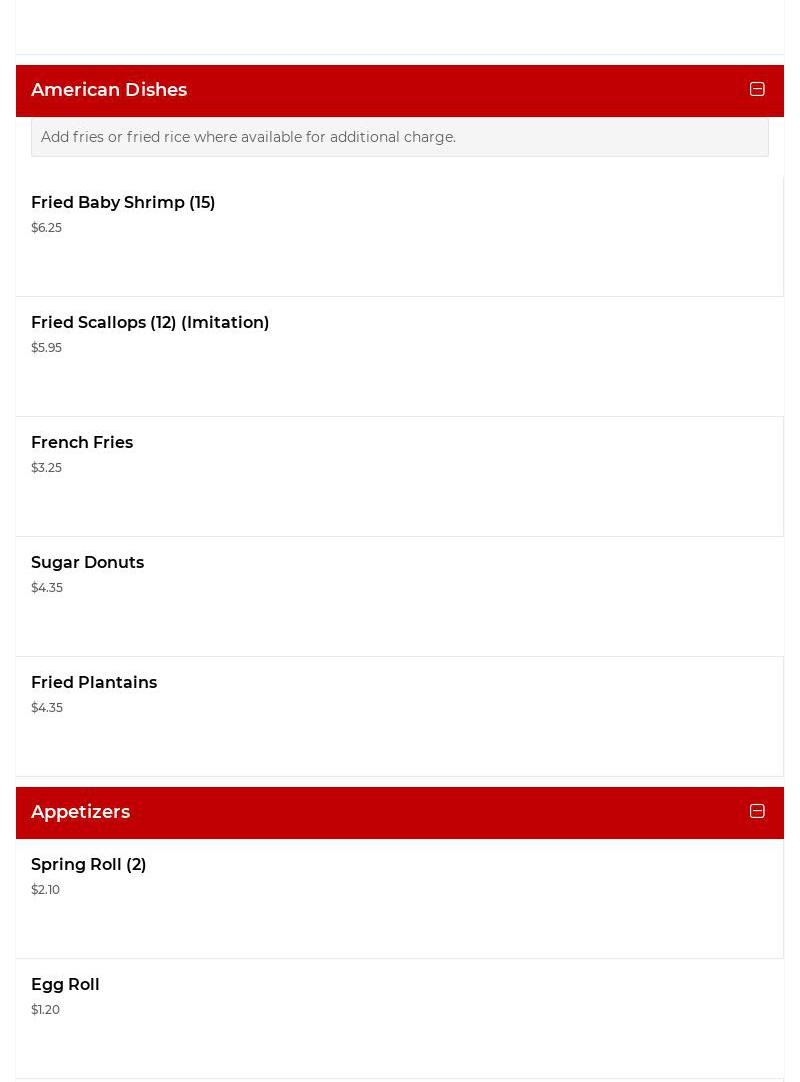Click the $3.25 French Fries price
Image resolution: width=800 pixels, height=1082 pixels.
pos(46,468)
